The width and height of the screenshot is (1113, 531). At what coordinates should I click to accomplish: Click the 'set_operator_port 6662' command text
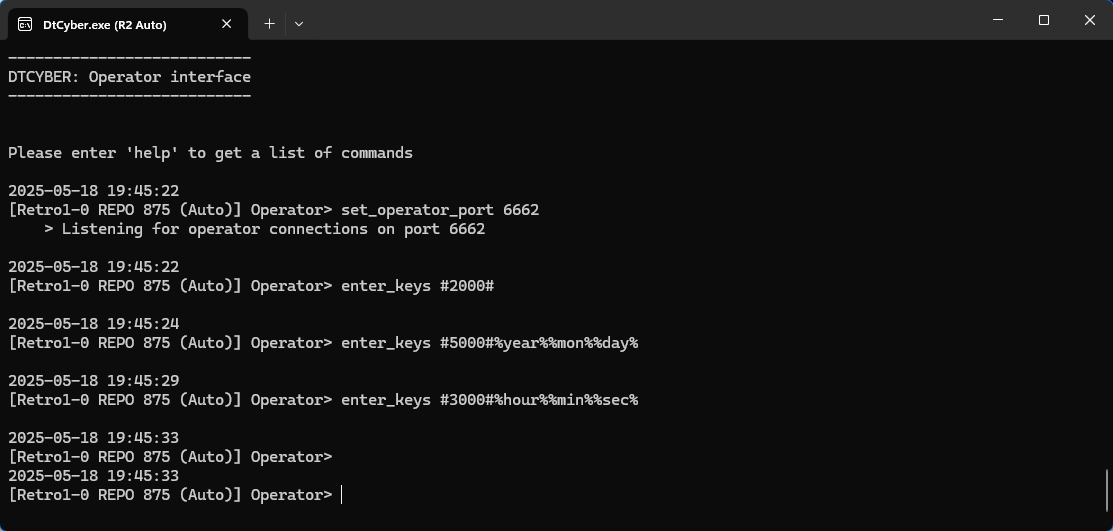coord(439,210)
